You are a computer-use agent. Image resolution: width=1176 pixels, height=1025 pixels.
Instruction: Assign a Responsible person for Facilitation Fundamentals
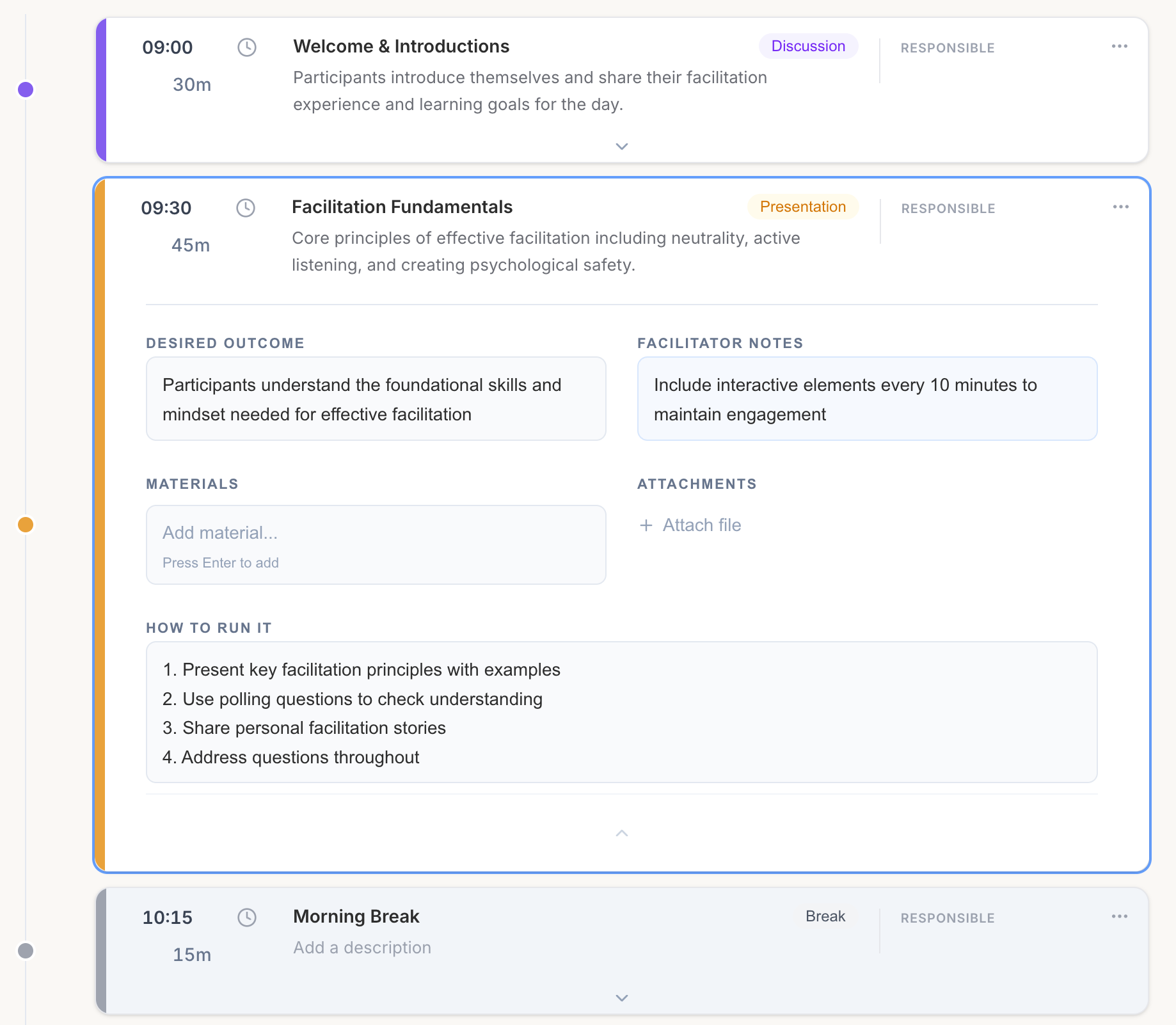pyautogui.click(x=948, y=208)
